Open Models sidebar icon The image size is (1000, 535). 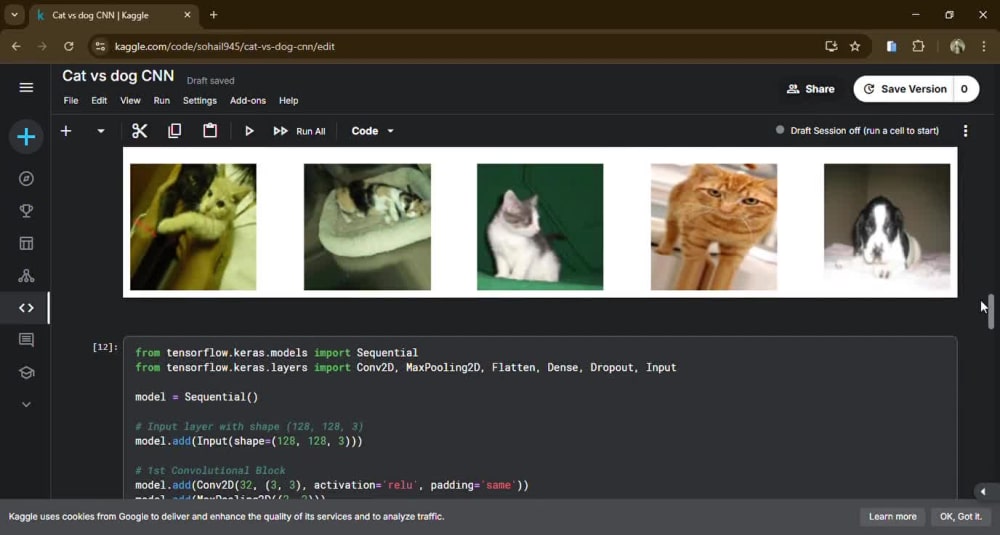(26, 275)
